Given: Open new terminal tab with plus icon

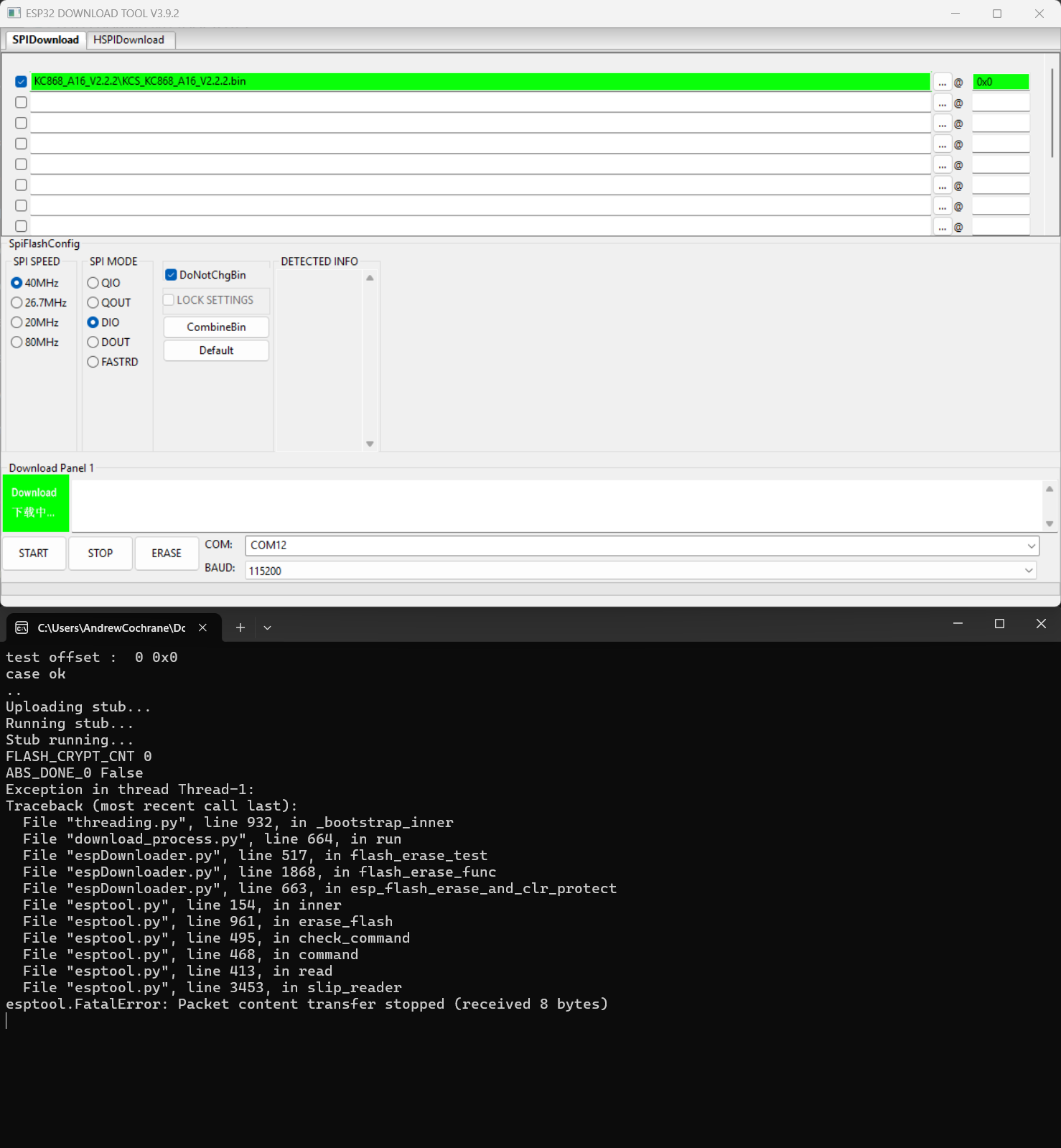Looking at the screenshot, I should (x=240, y=627).
